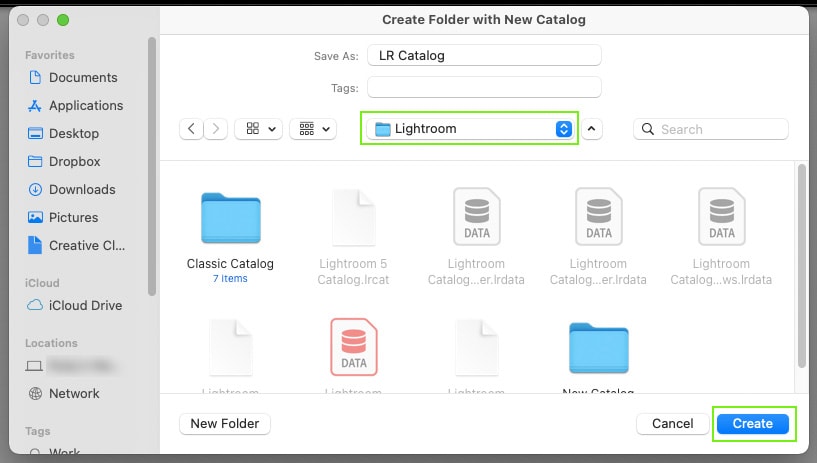817x463 pixels.
Task: Click the Save As name field
Action: pos(484,56)
